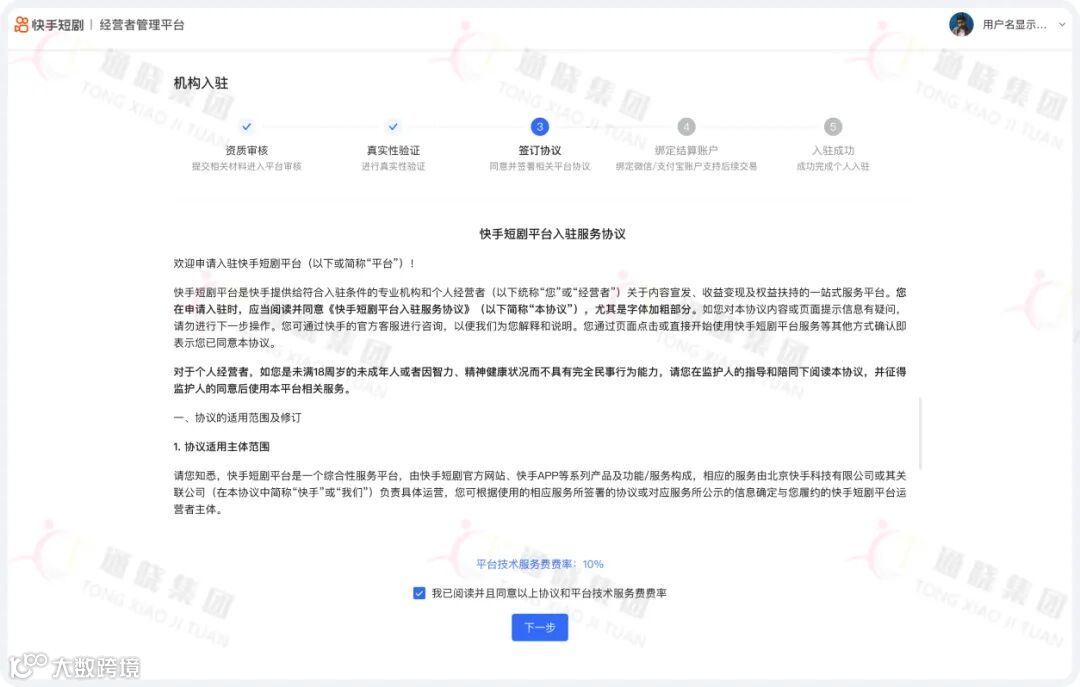Viewport: 1080px width, 687px height.
Task: Click the 平台技术服务费费率: 10% text
Action: pyautogui.click(x=540, y=564)
